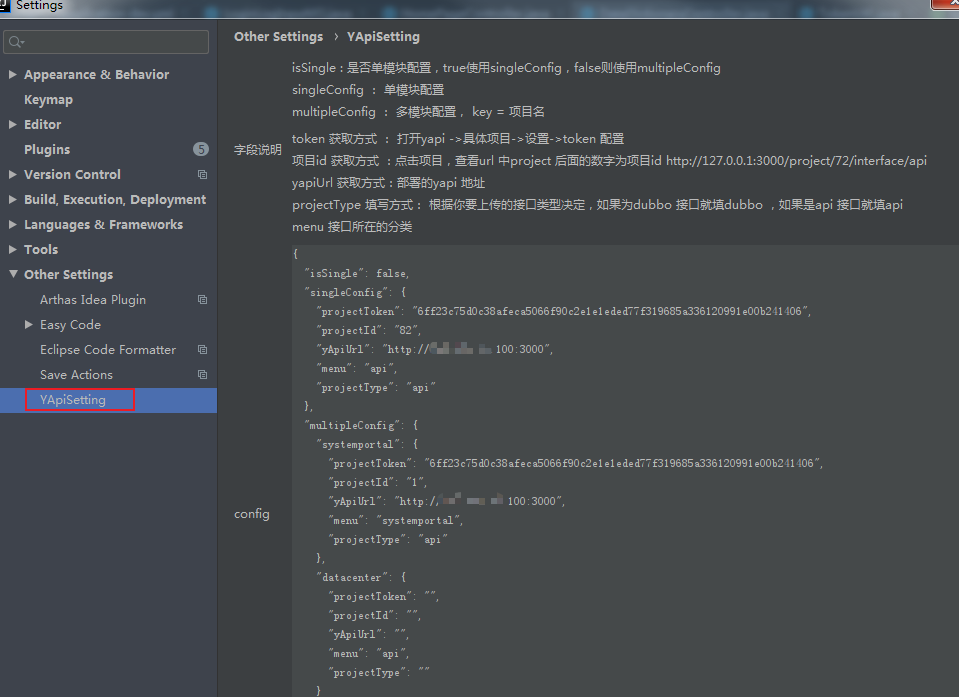Click the Plugins update count badge
The width and height of the screenshot is (959, 697).
click(201, 149)
